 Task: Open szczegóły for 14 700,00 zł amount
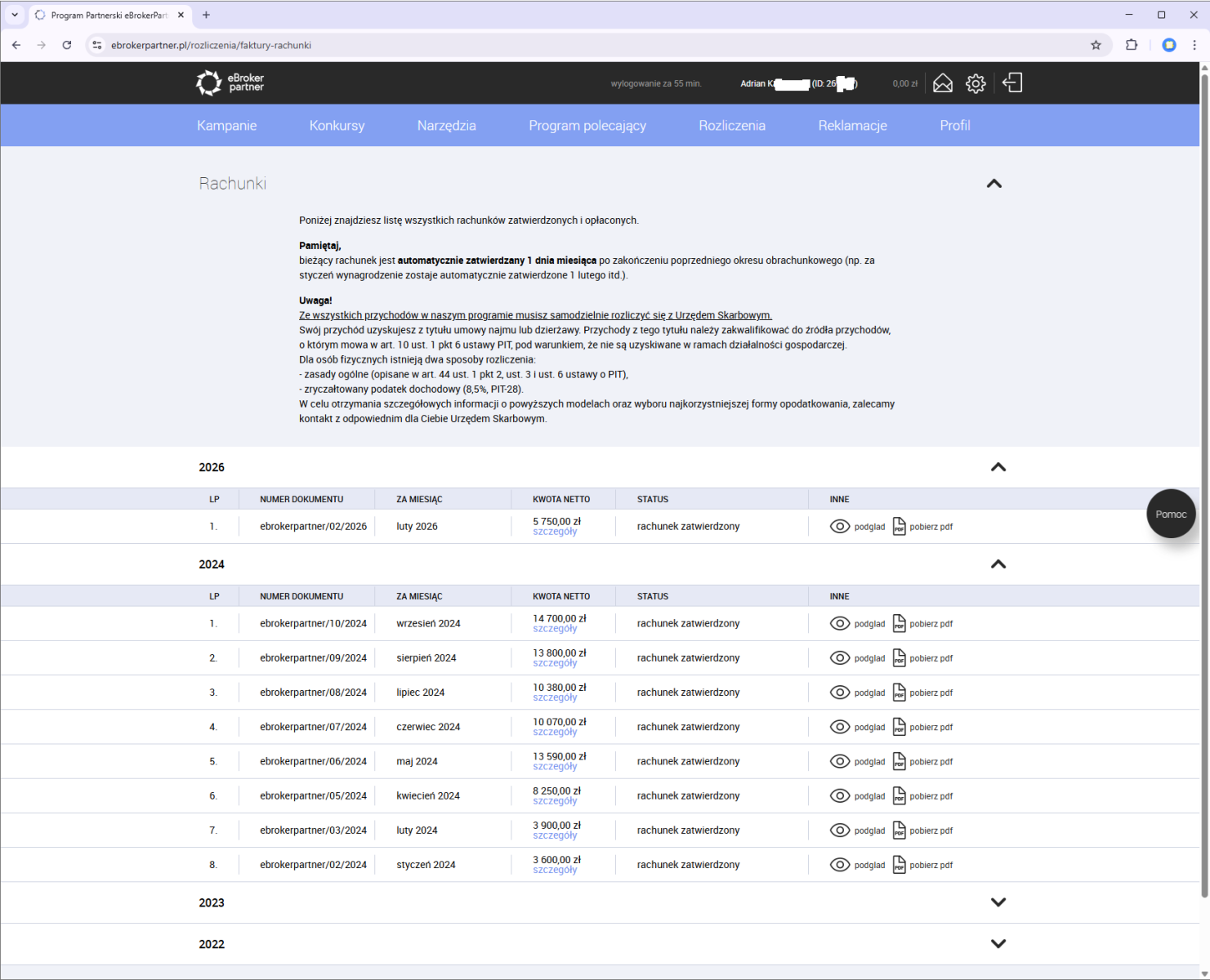555,630
